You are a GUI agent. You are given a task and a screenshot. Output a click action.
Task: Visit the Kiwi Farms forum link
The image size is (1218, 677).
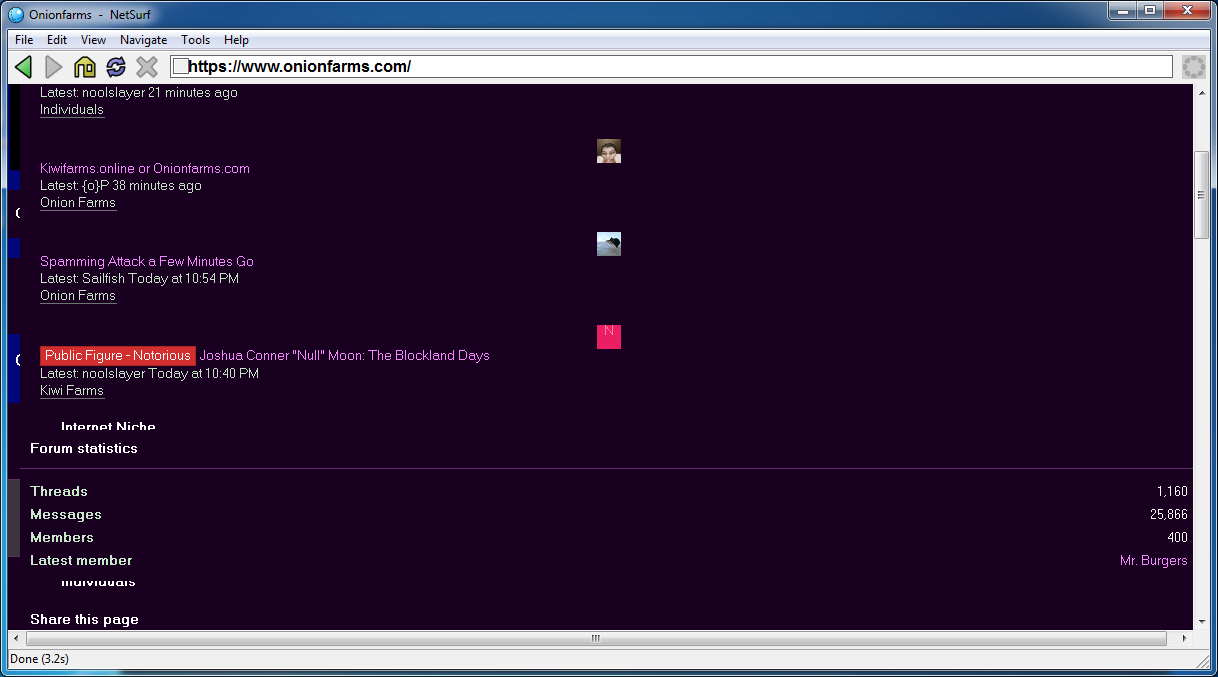pyautogui.click(x=72, y=390)
